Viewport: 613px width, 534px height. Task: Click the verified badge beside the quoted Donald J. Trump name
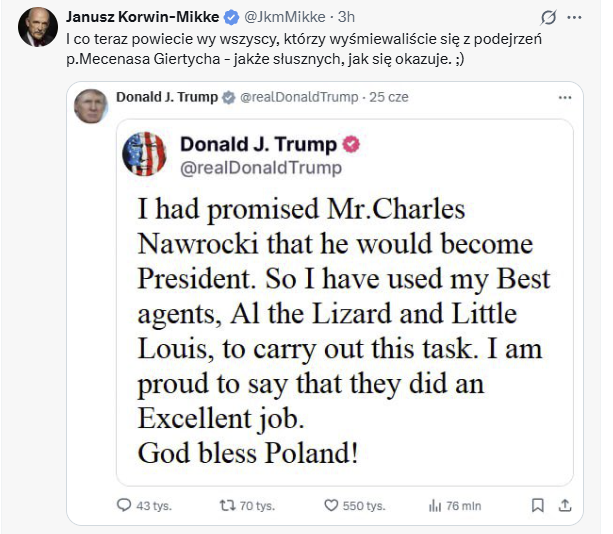tap(228, 97)
